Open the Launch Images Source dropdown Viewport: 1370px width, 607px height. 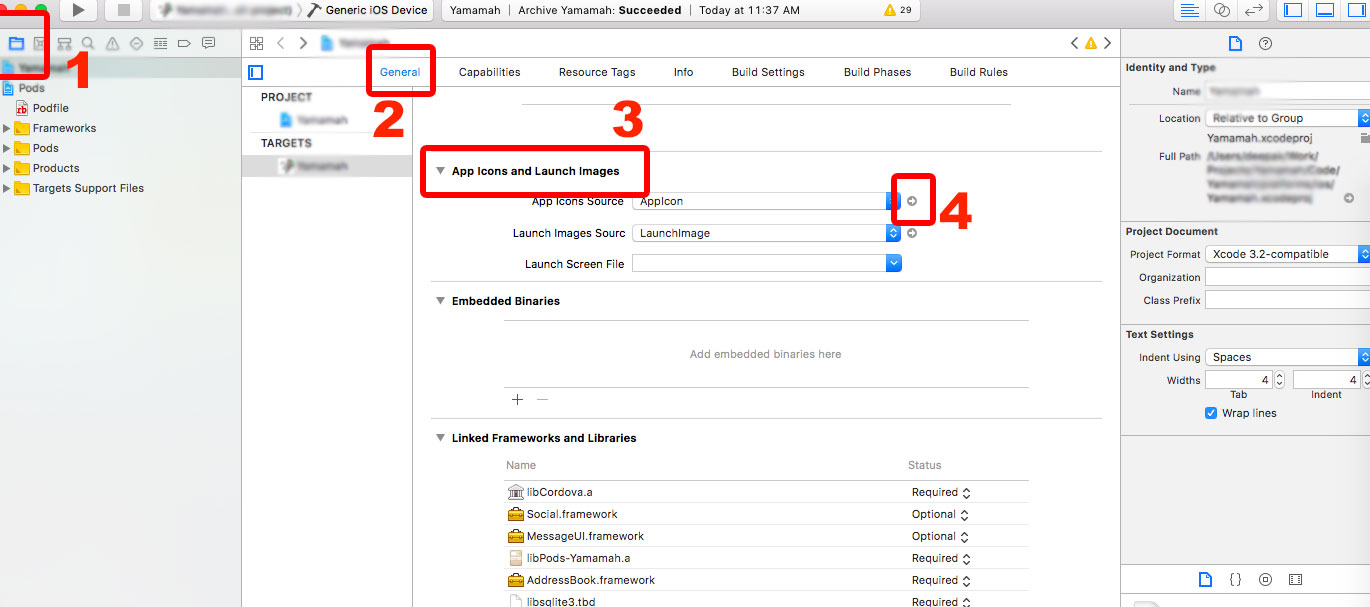(x=767, y=233)
